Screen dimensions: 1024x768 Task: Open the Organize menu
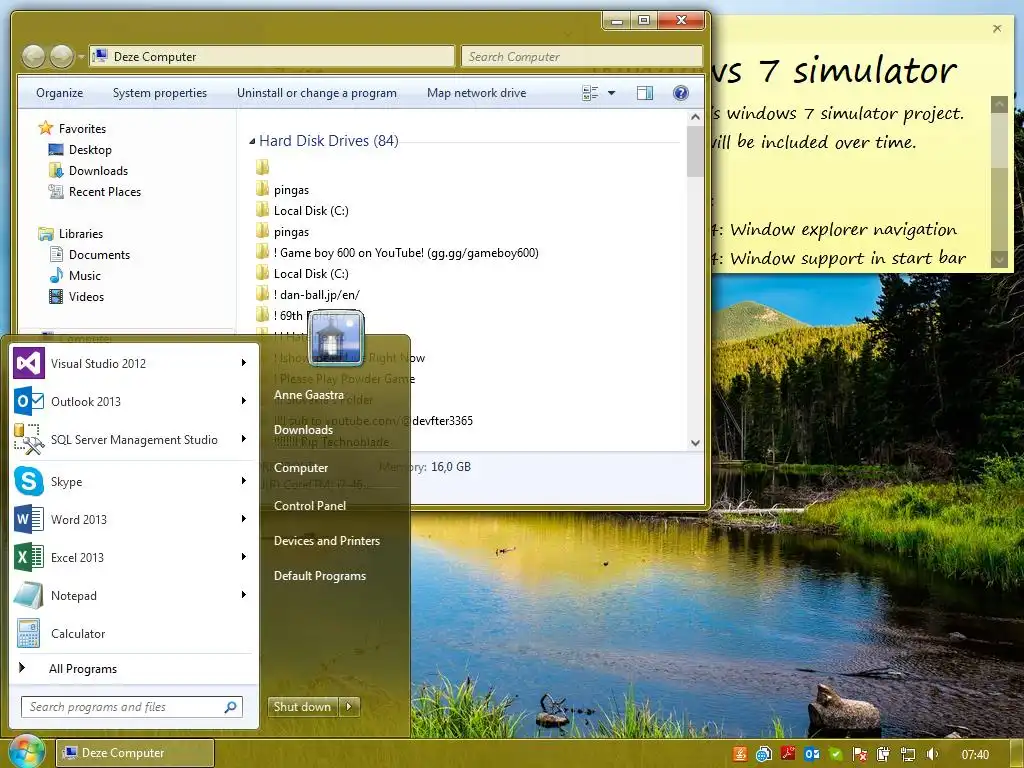point(59,93)
